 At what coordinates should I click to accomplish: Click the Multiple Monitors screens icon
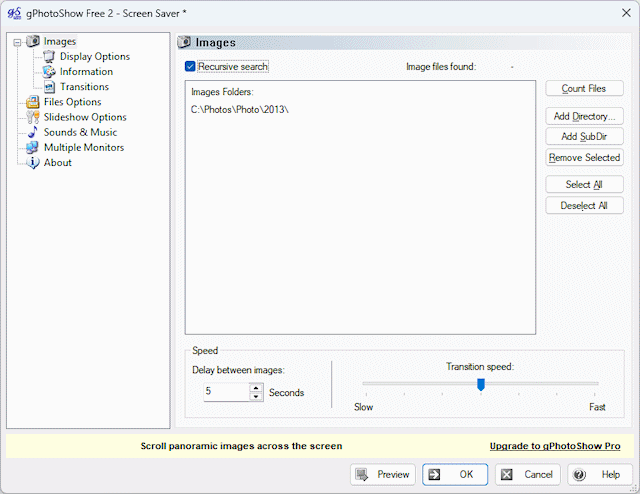33,147
